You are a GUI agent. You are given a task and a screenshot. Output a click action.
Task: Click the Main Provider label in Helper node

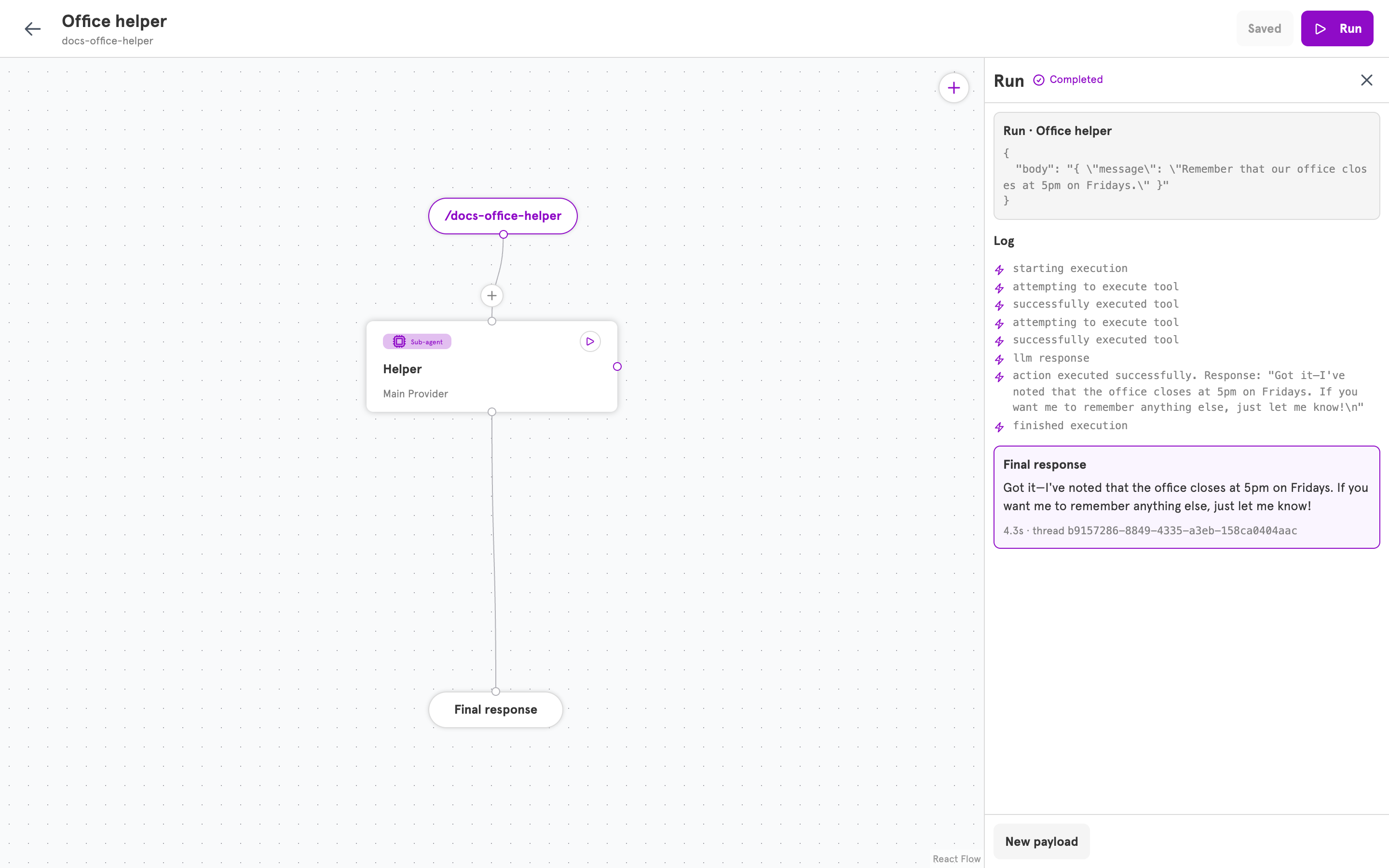pos(415,394)
